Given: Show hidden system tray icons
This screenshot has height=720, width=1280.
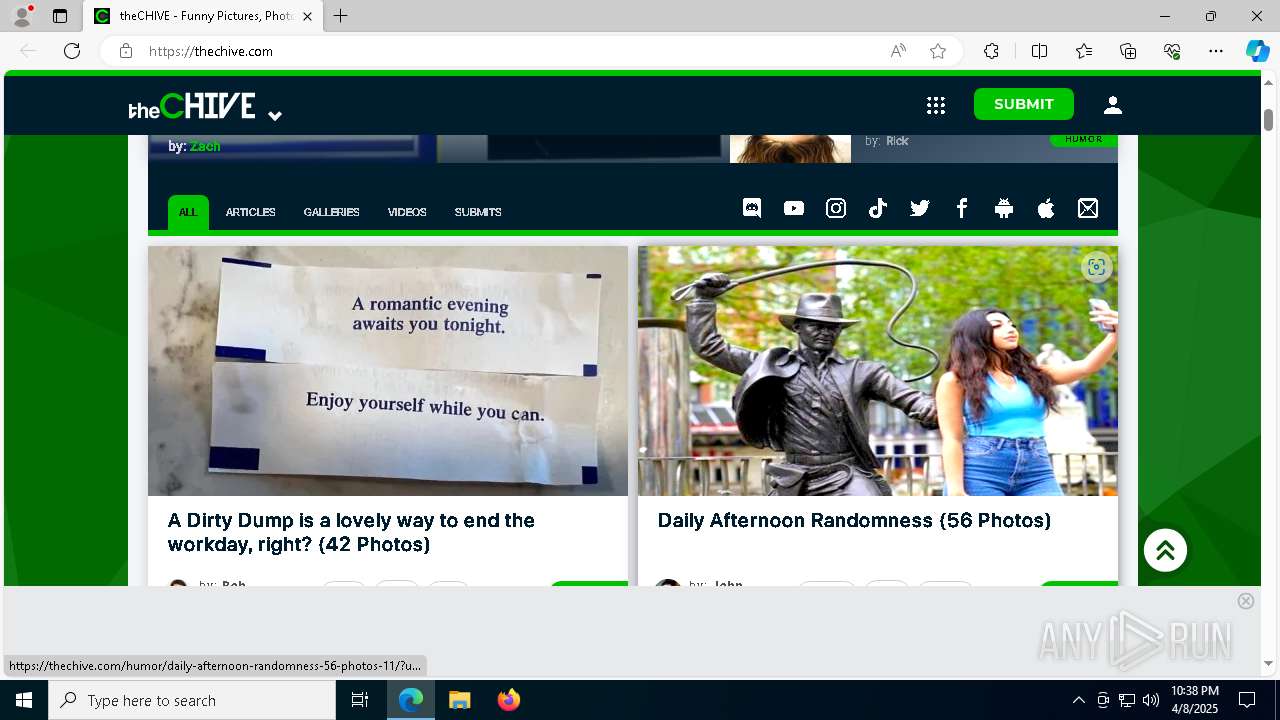Looking at the screenshot, I should [x=1078, y=700].
